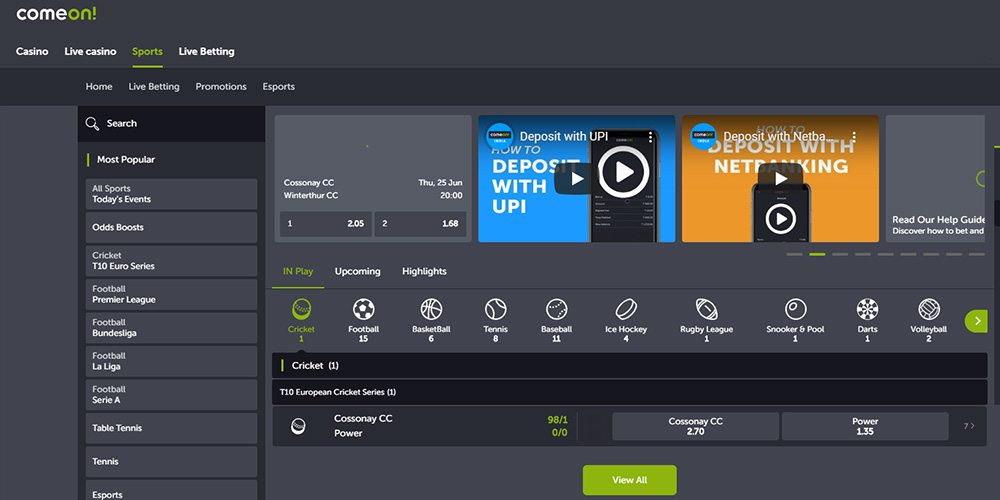Select the active green carousel indicator
This screenshot has width=1000, height=500.
(817, 254)
